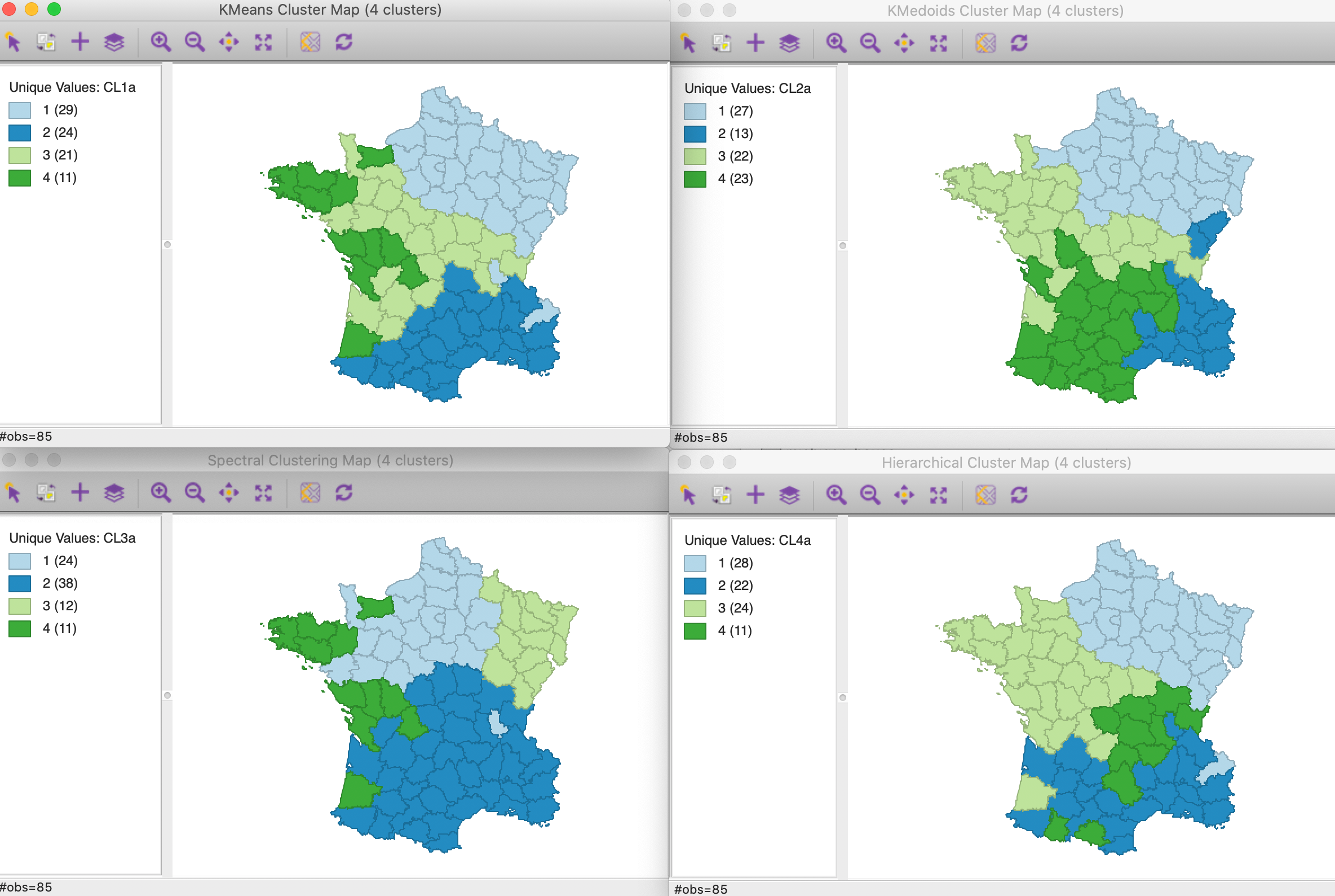Image resolution: width=1335 pixels, height=896 pixels.
Task: Select the Pan tool in KMedoids toolbar
Action: pyautogui.click(x=904, y=43)
